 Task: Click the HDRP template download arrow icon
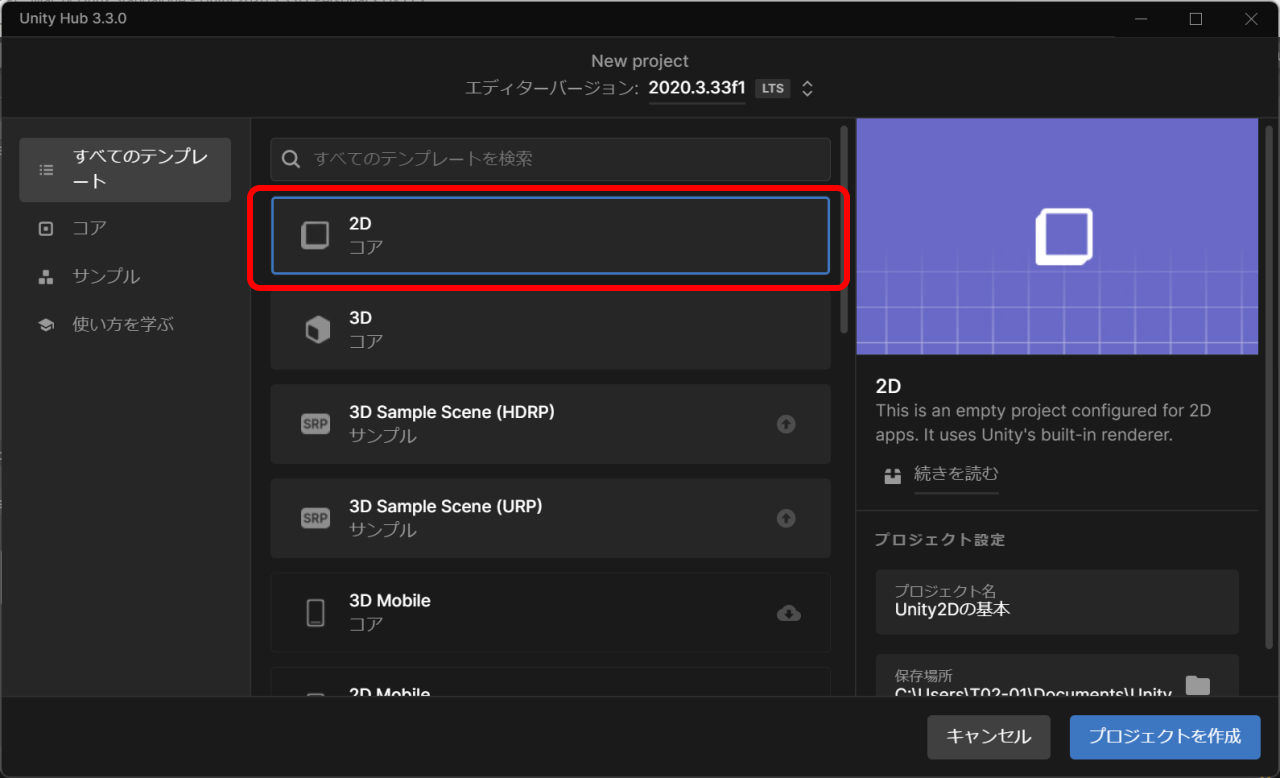point(786,424)
